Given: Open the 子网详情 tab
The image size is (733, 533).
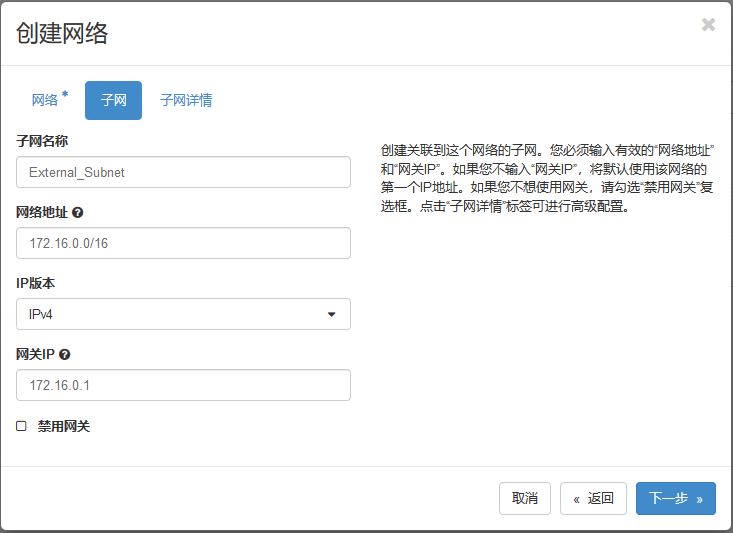Looking at the screenshot, I should [186, 100].
